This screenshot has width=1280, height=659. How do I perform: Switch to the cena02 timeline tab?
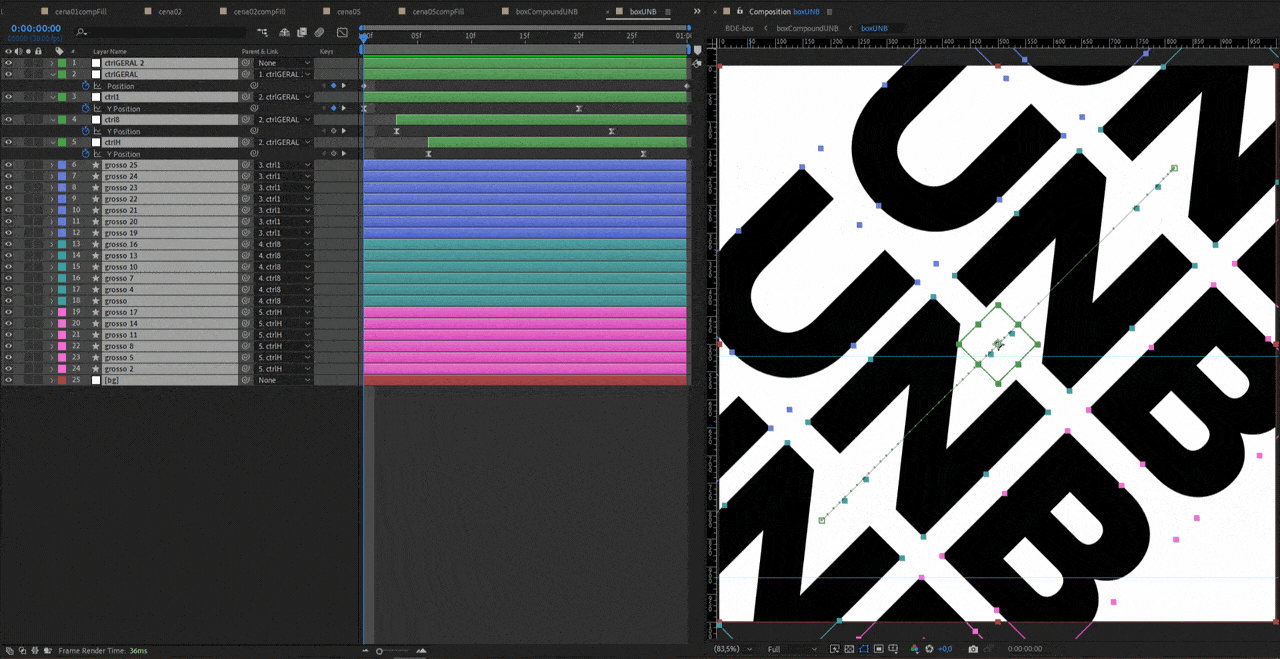click(169, 11)
